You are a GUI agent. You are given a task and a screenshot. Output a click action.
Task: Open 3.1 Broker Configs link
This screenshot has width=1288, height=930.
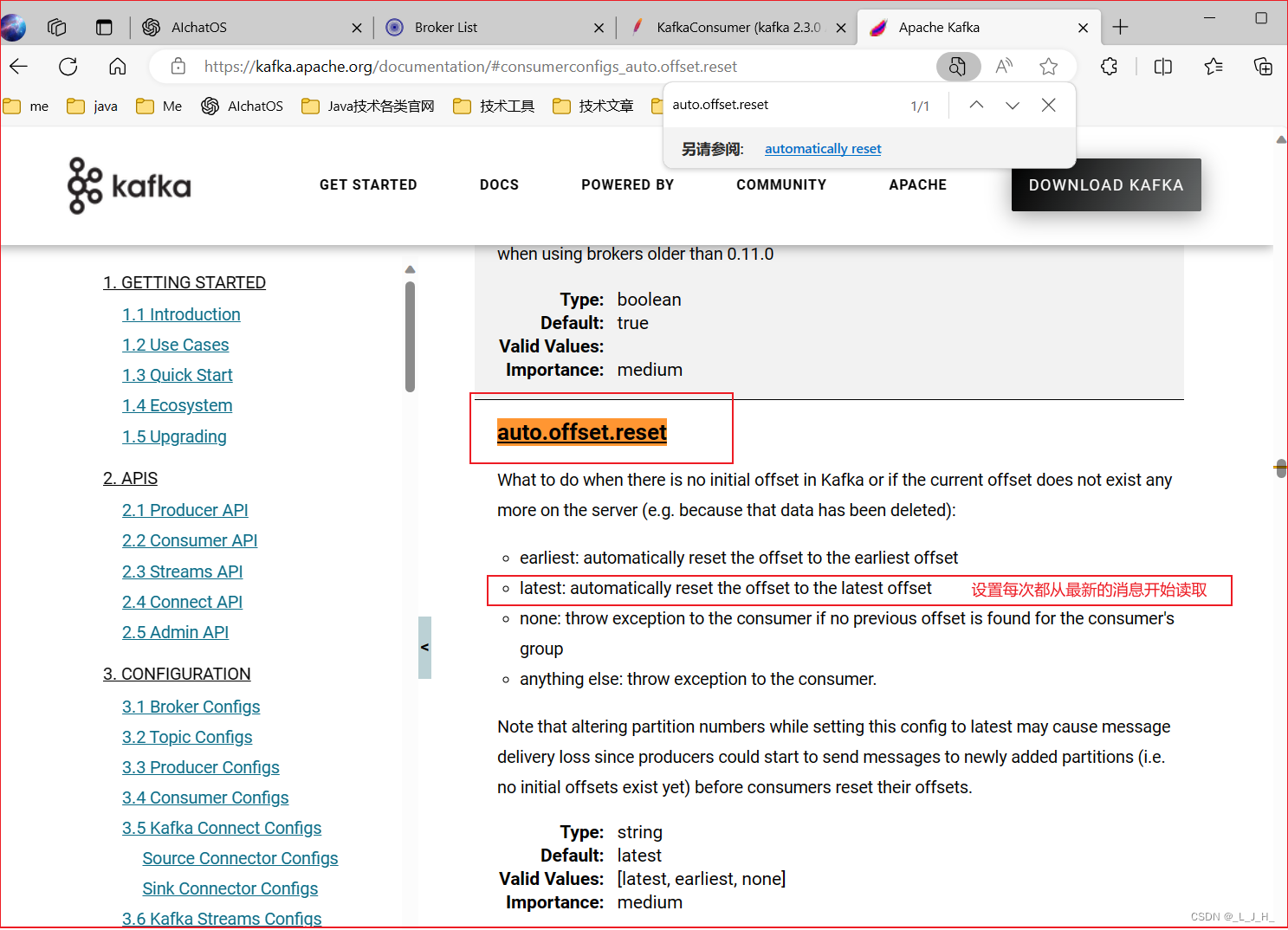pyautogui.click(x=191, y=707)
